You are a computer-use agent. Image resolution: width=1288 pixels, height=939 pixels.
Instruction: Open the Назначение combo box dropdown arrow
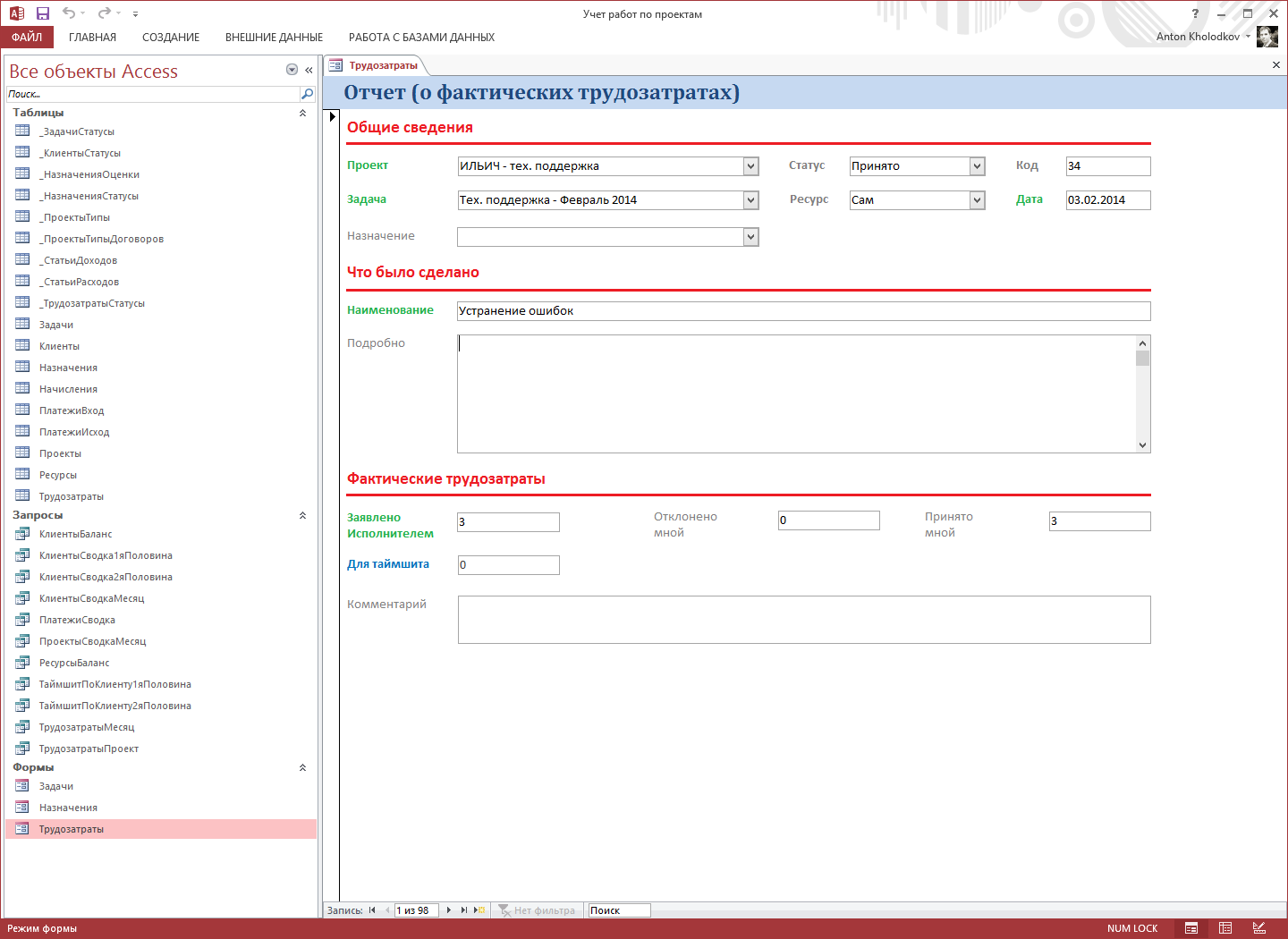pos(751,237)
